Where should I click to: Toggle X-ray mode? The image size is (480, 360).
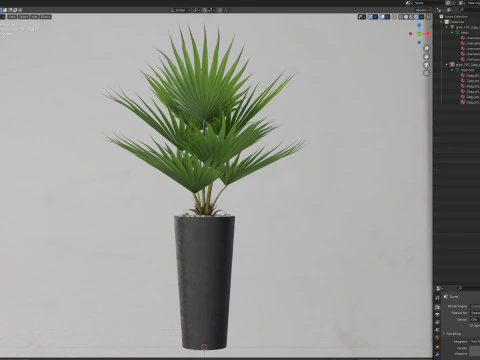(394, 17)
